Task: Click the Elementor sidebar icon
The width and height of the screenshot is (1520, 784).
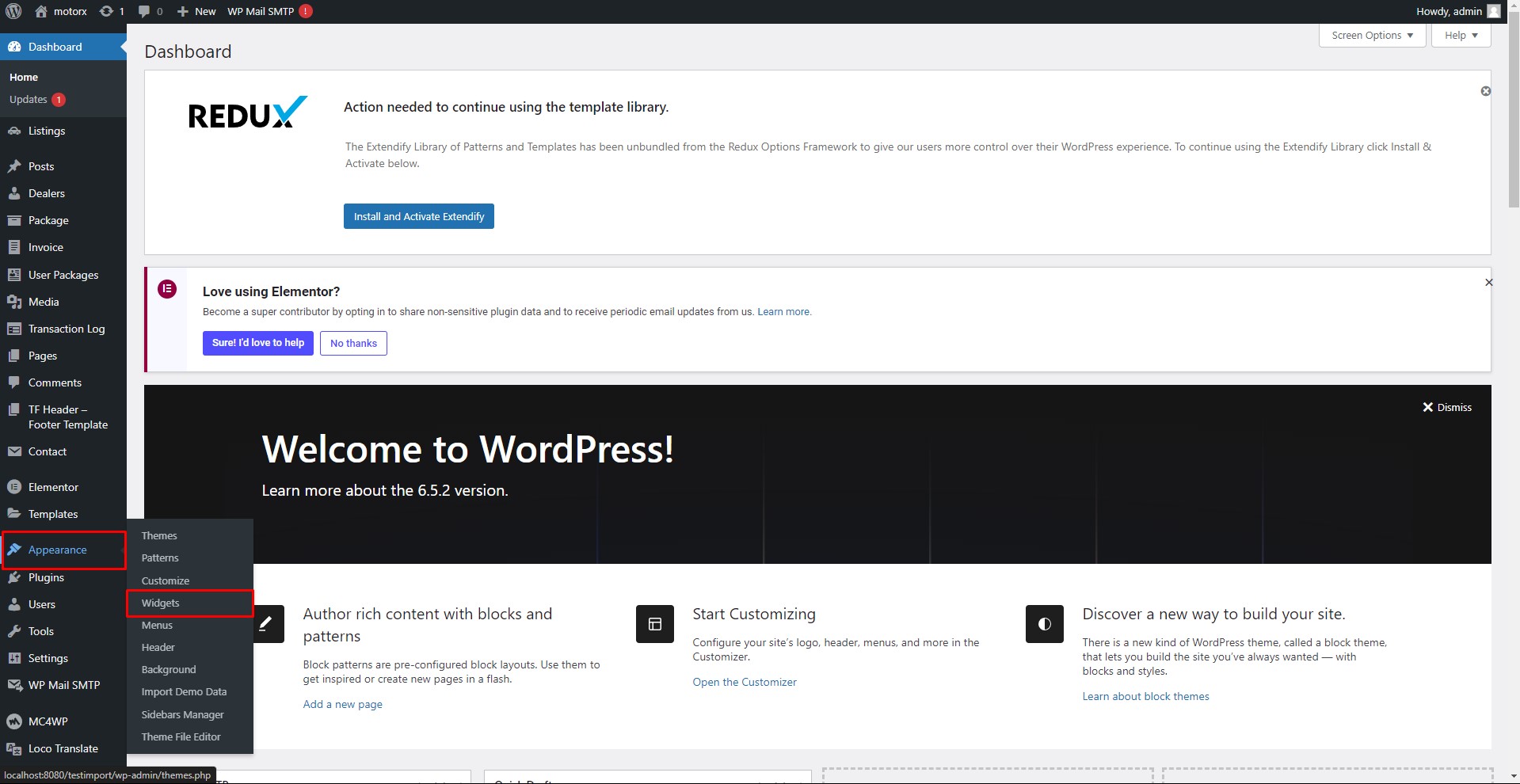Action: point(14,487)
